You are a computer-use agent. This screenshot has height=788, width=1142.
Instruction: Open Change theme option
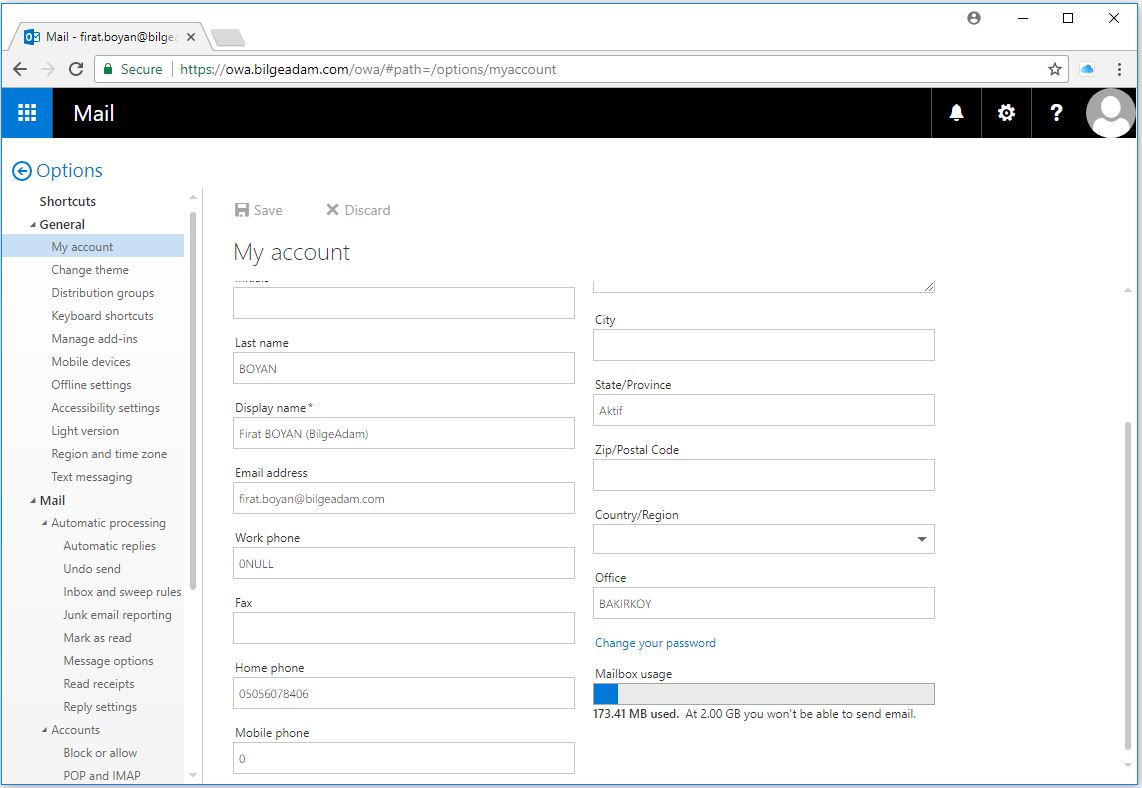click(90, 269)
